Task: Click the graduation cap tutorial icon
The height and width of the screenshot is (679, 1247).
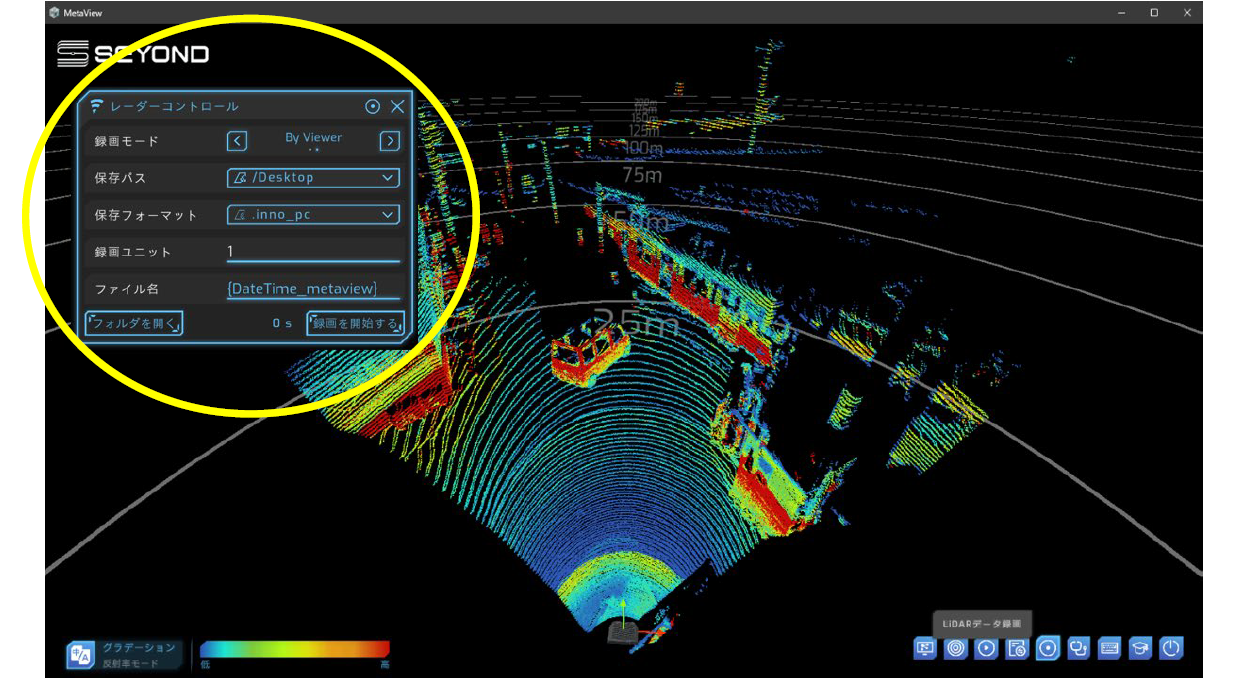Action: click(x=1139, y=648)
